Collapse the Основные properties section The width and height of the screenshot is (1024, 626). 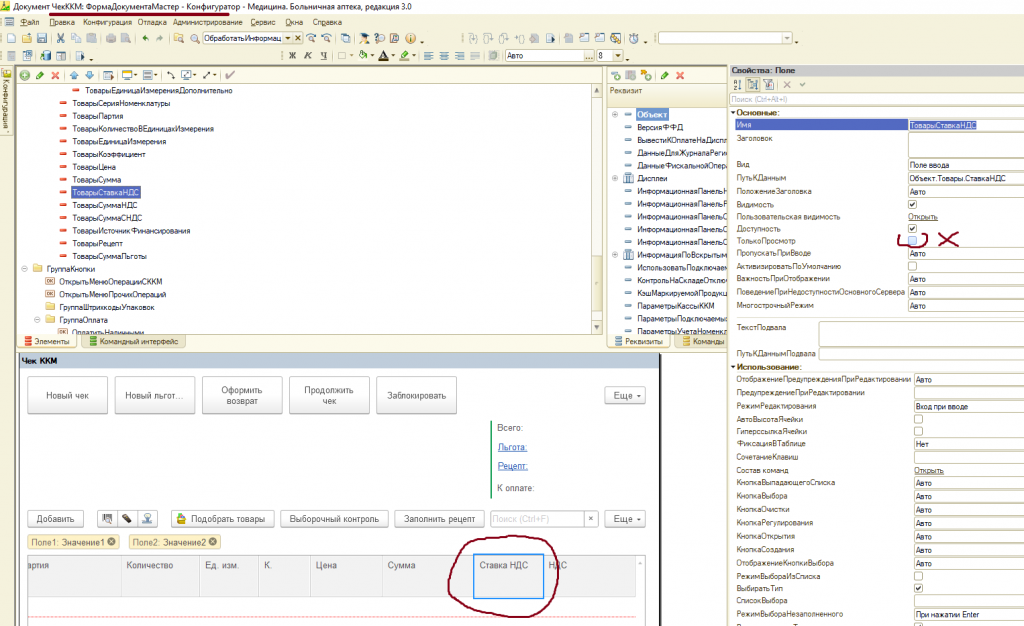pos(733,112)
